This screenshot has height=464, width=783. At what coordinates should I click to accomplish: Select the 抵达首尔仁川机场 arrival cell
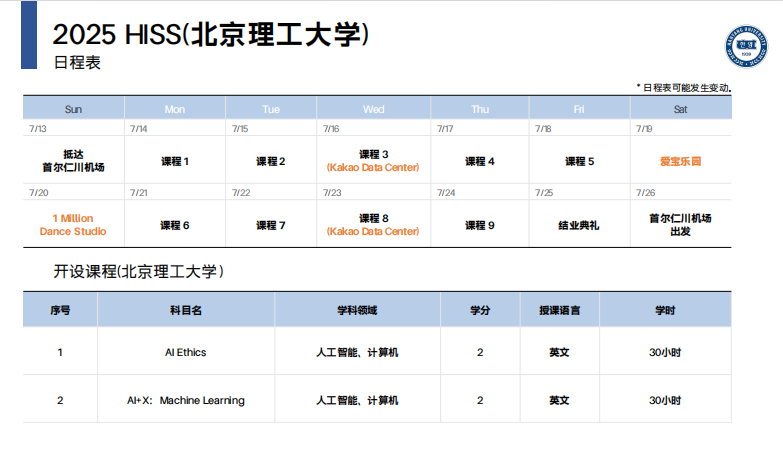tap(73, 161)
